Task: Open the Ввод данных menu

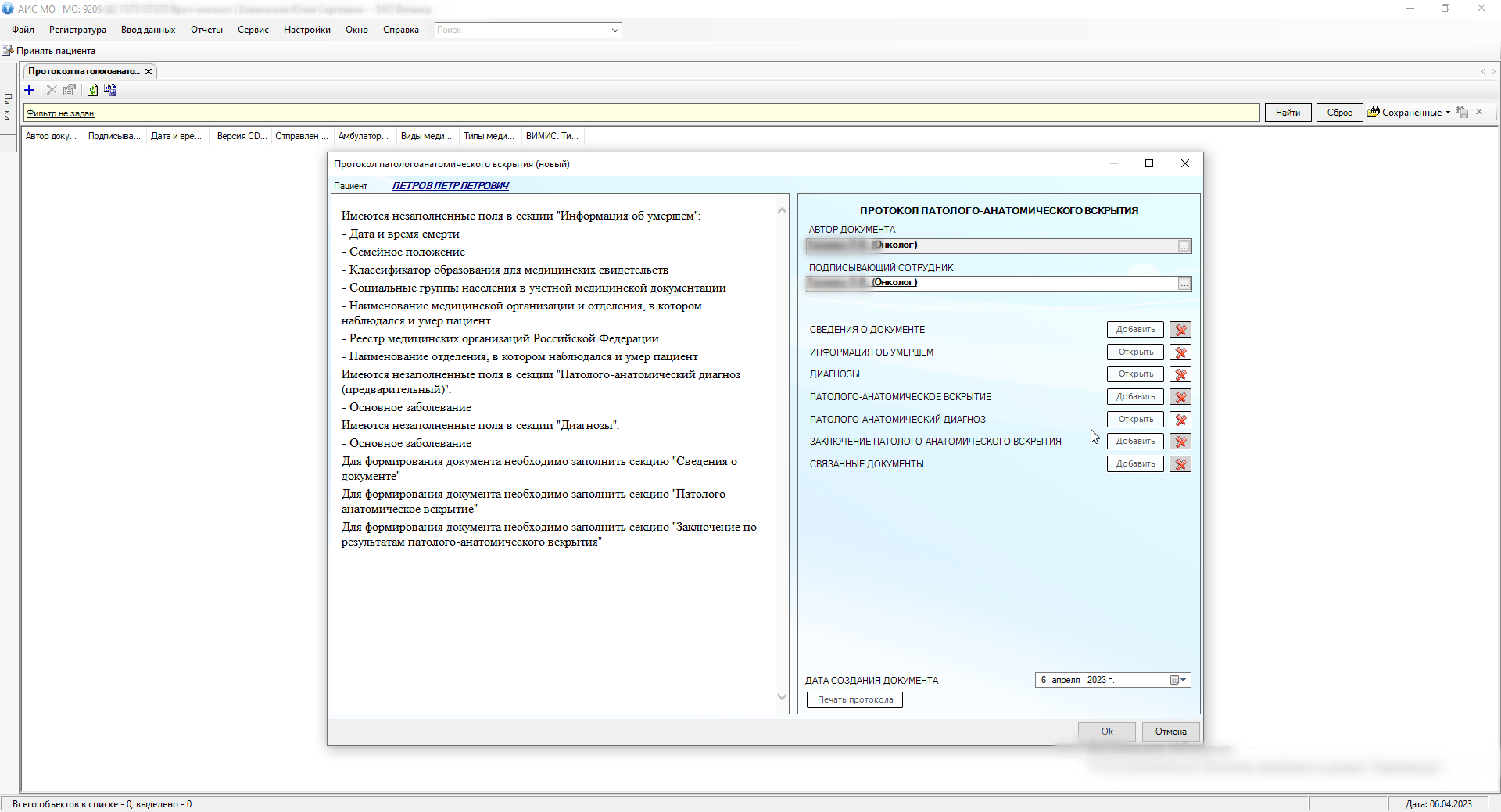Action: [148, 30]
